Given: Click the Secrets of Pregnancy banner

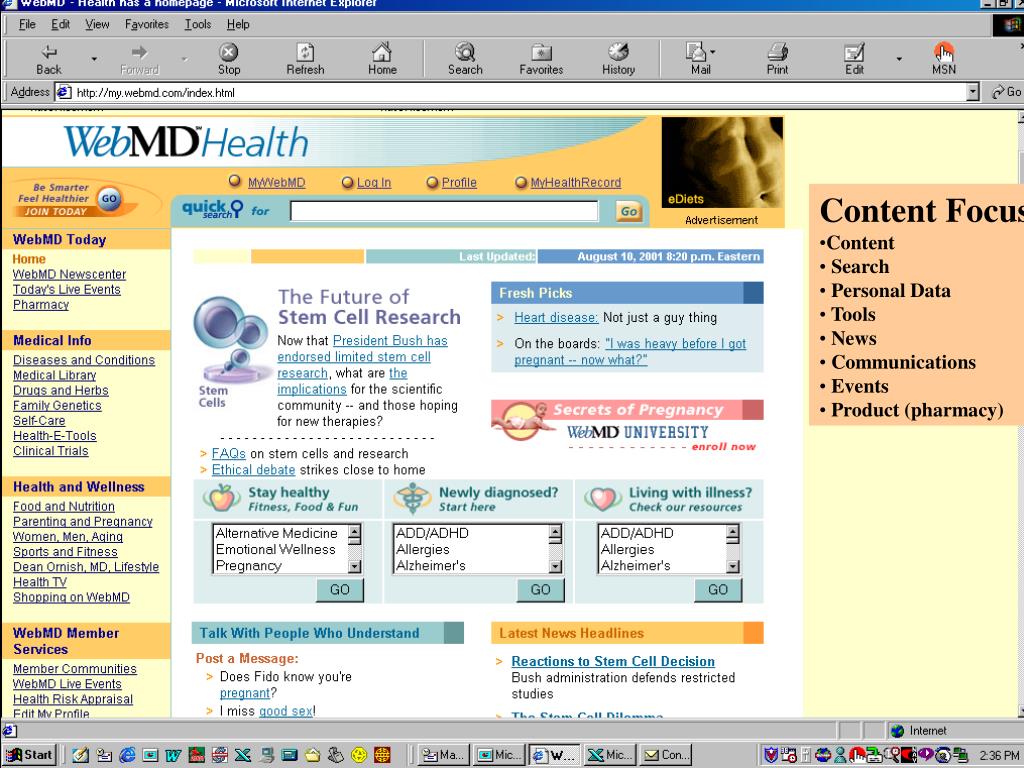Looking at the screenshot, I should tap(627, 426).
